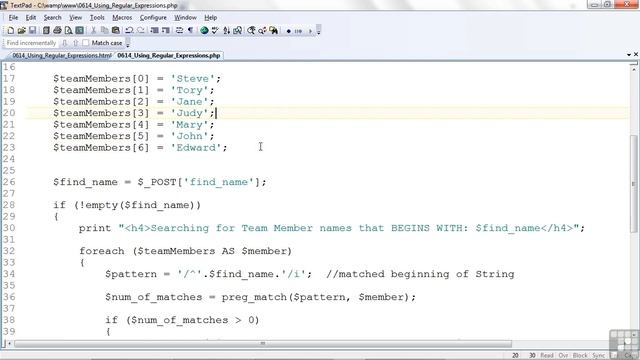Open the File menu
640x360 pixels.
[13, 18]
